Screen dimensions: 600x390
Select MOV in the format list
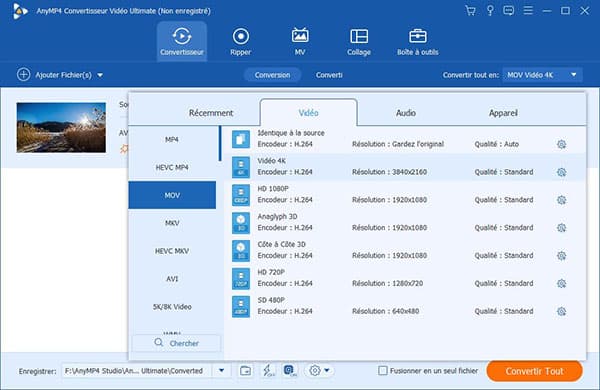172,195
